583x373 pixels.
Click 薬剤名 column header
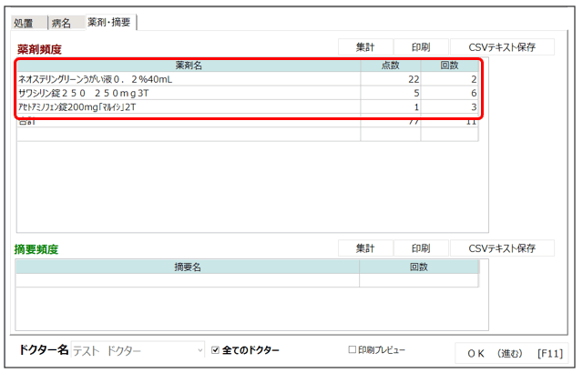click(189, 65)
